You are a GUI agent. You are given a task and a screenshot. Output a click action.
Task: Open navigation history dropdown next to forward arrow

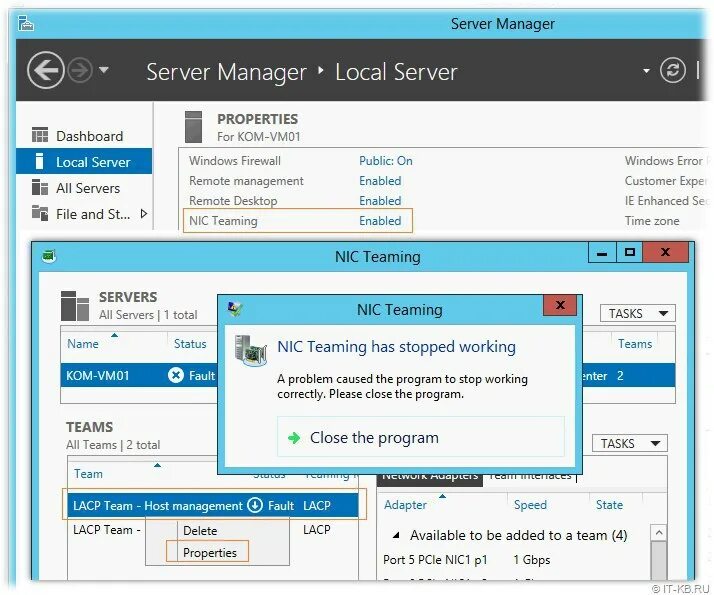coord(104,70)
